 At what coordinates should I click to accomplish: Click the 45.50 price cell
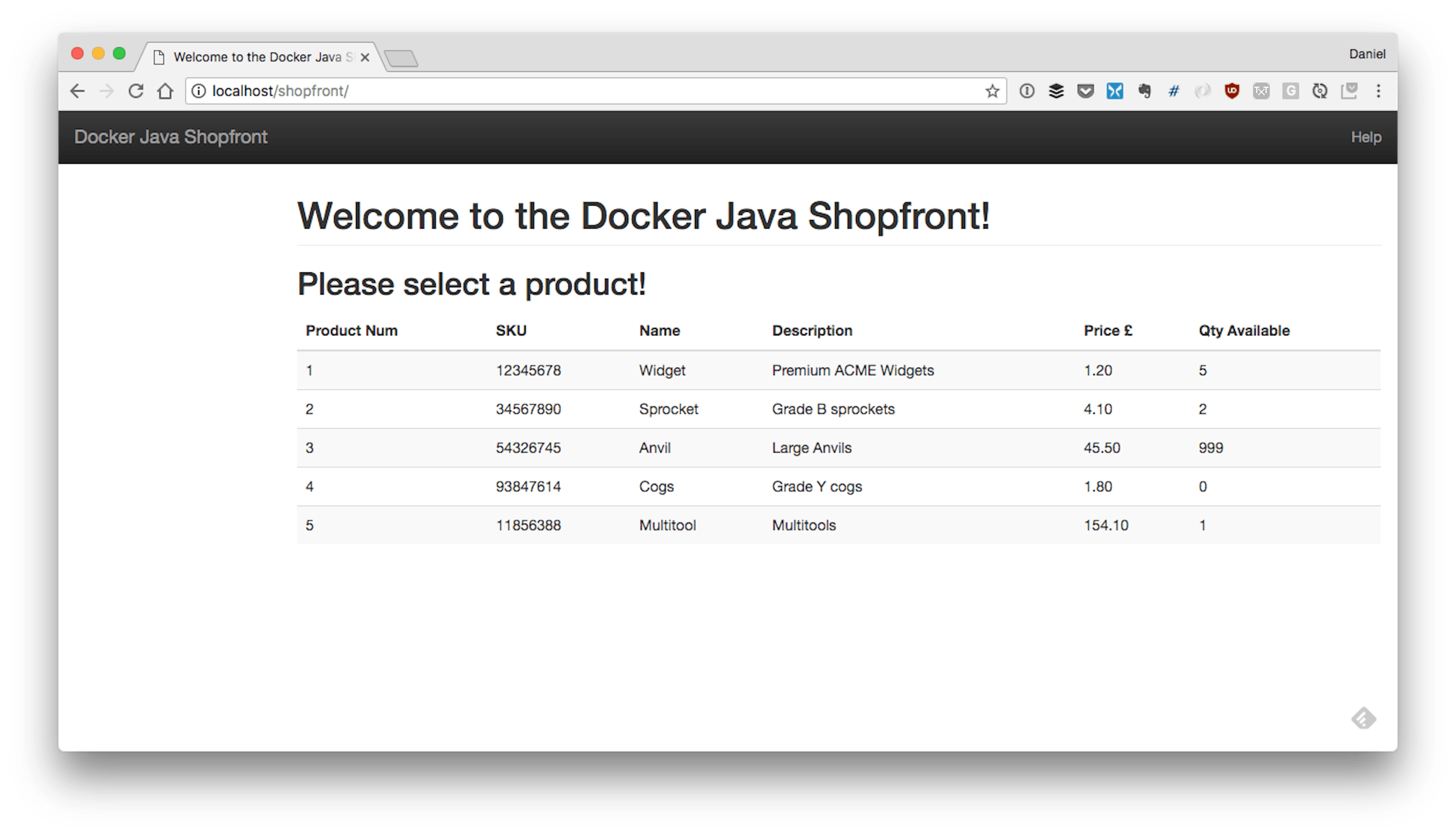click(1101, 447)
